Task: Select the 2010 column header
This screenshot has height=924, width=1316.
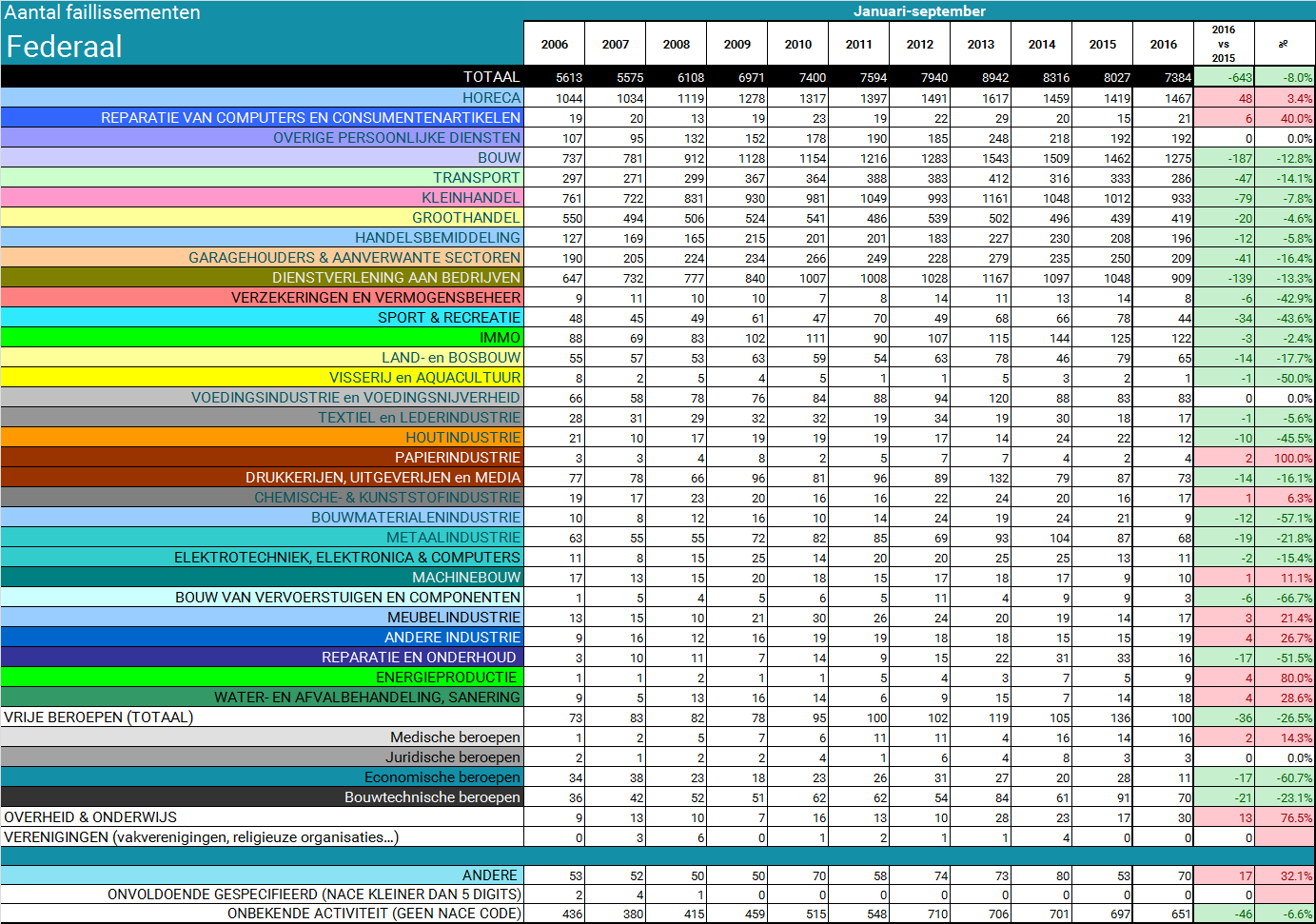Action: pyautogui.click(x=798, y=44)
